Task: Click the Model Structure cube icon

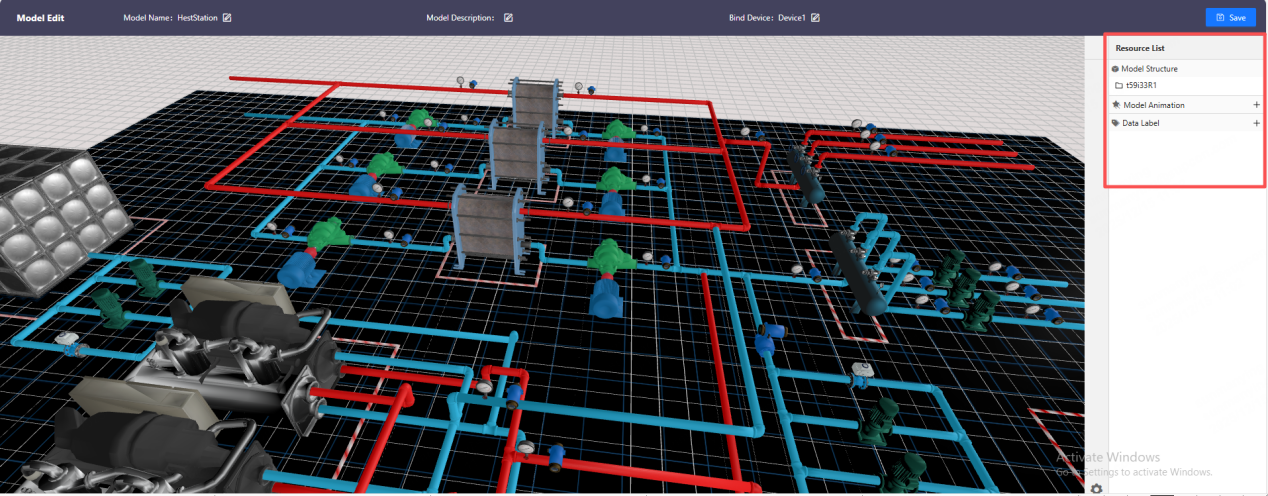Action: [1115, 69]
